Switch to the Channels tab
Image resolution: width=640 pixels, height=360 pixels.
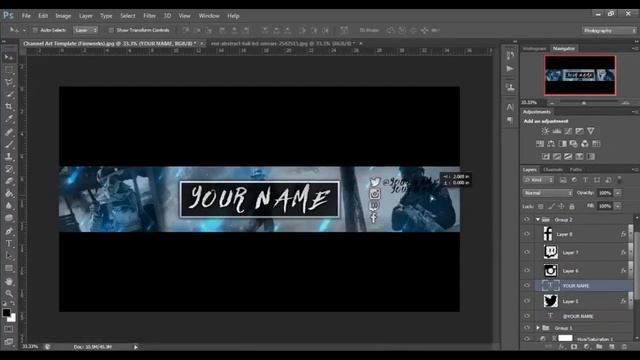(x=553, y=169)
